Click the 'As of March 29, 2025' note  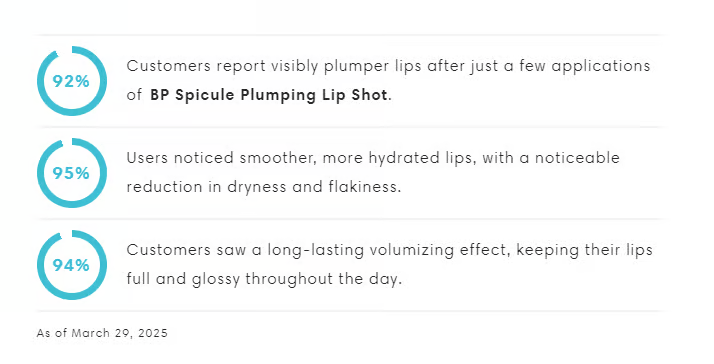point(102,333)
